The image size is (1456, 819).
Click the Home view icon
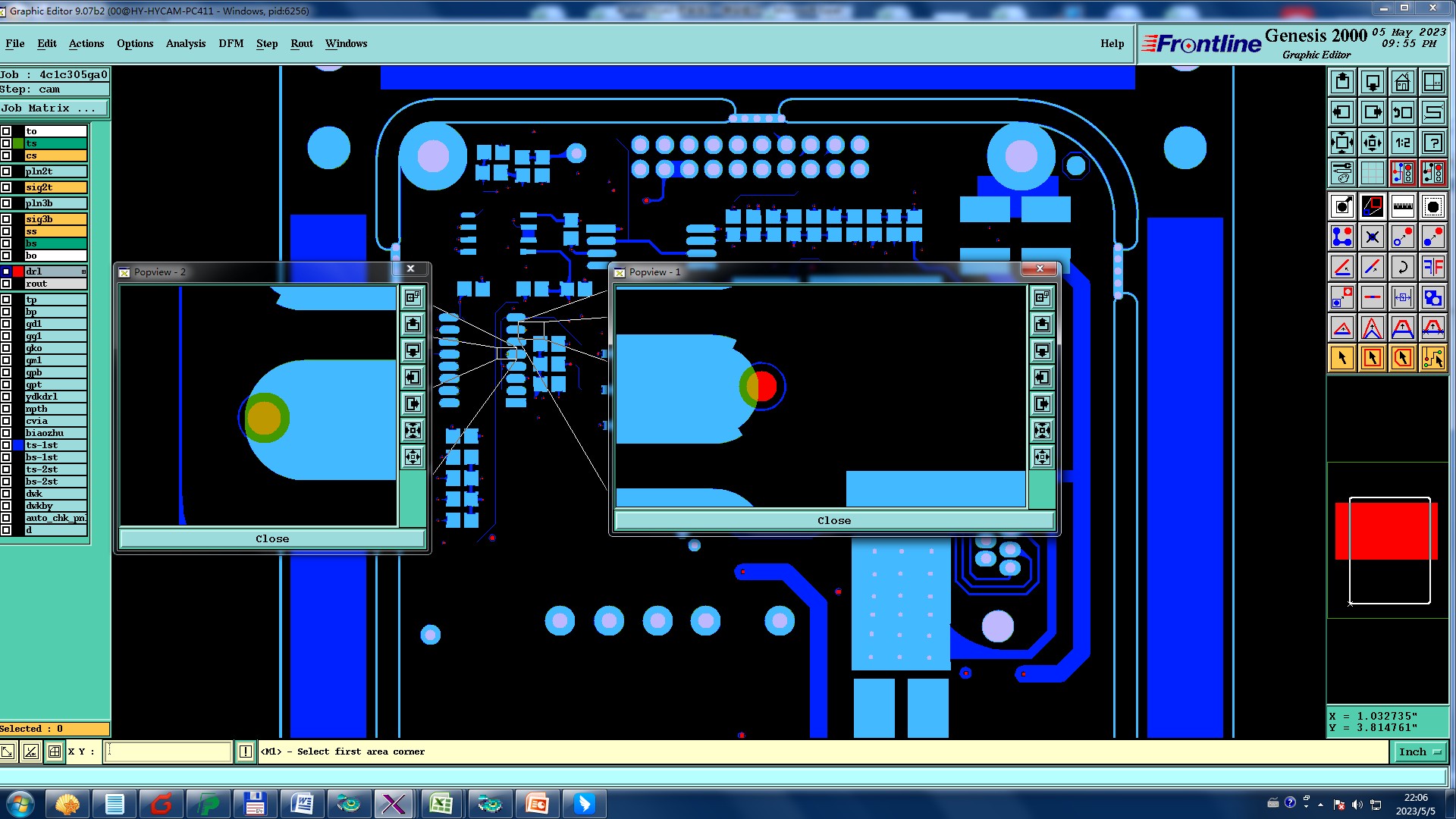coord(1402,82)
